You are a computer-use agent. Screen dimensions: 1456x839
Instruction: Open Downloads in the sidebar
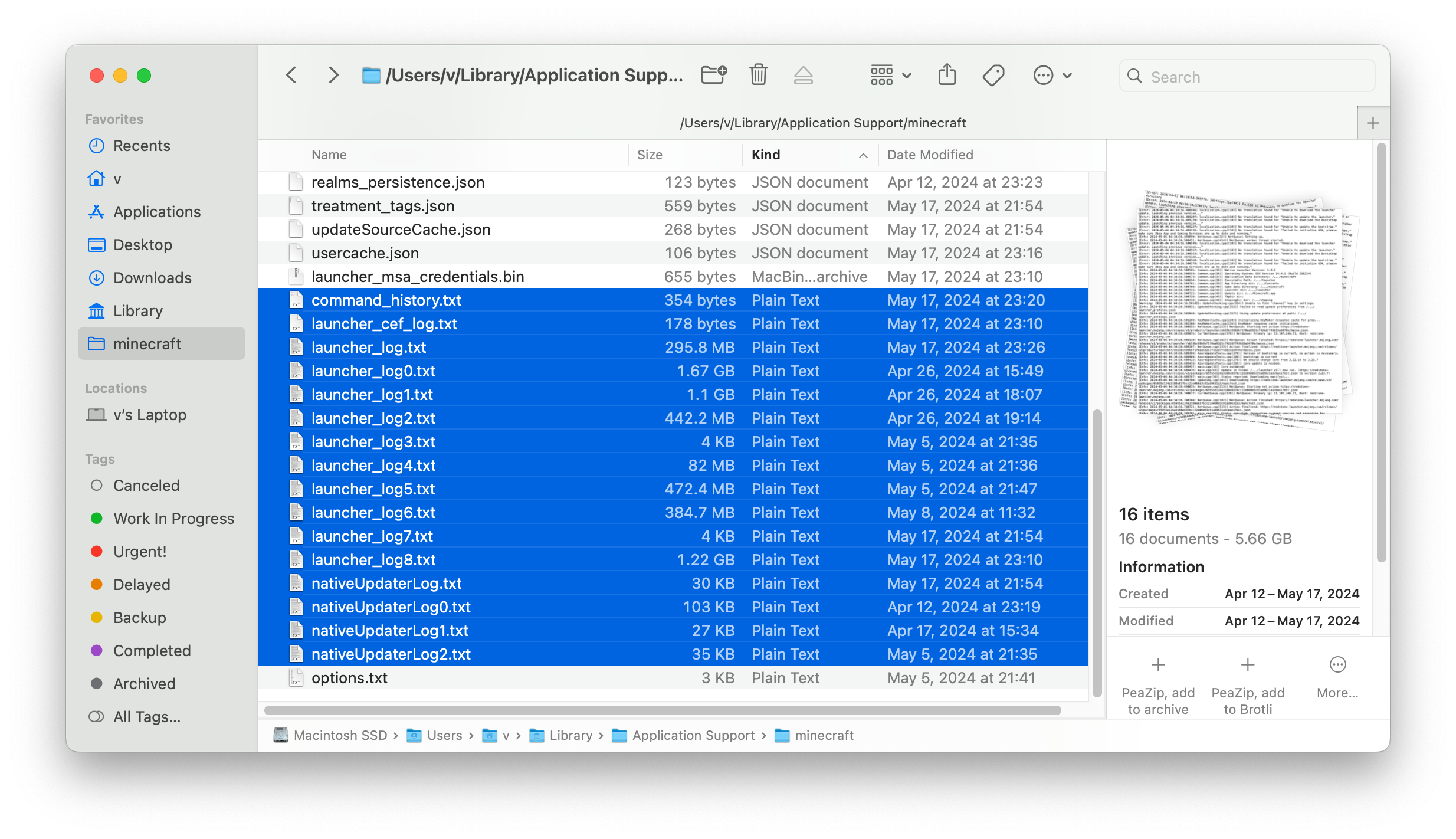152,278
